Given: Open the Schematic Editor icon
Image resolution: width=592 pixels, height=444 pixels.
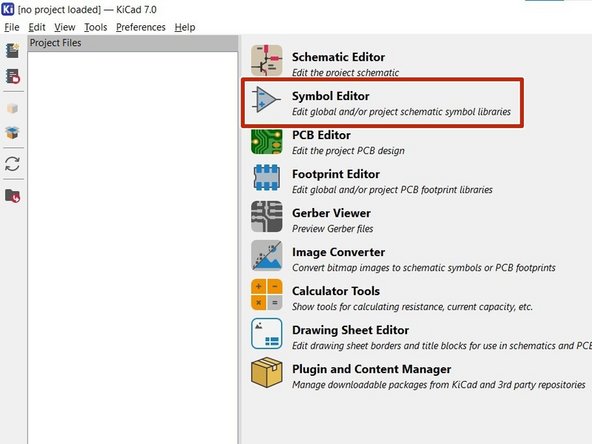Looking at the screenshot, I should point(267,60).
